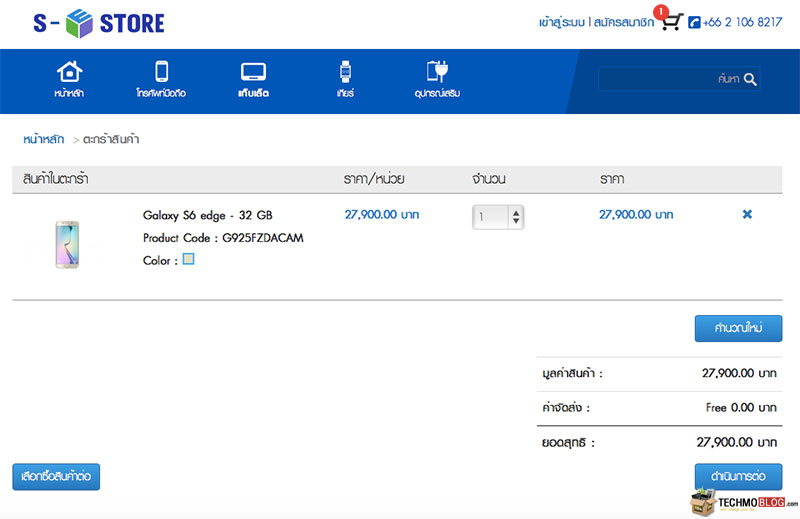Select the gold color swatch
The height and width of the screenshot is (519, 800).
(188, 259)
